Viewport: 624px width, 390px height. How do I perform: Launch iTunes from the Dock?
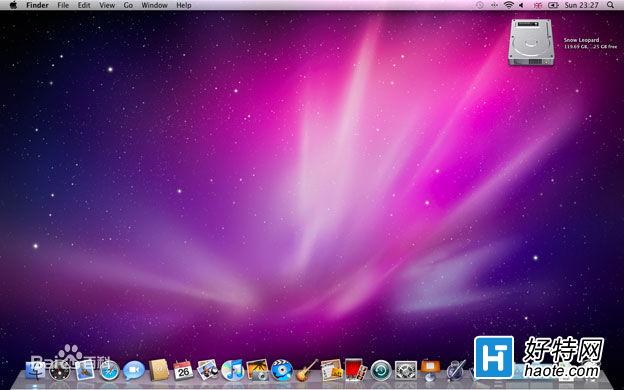[x=232, y=370]
